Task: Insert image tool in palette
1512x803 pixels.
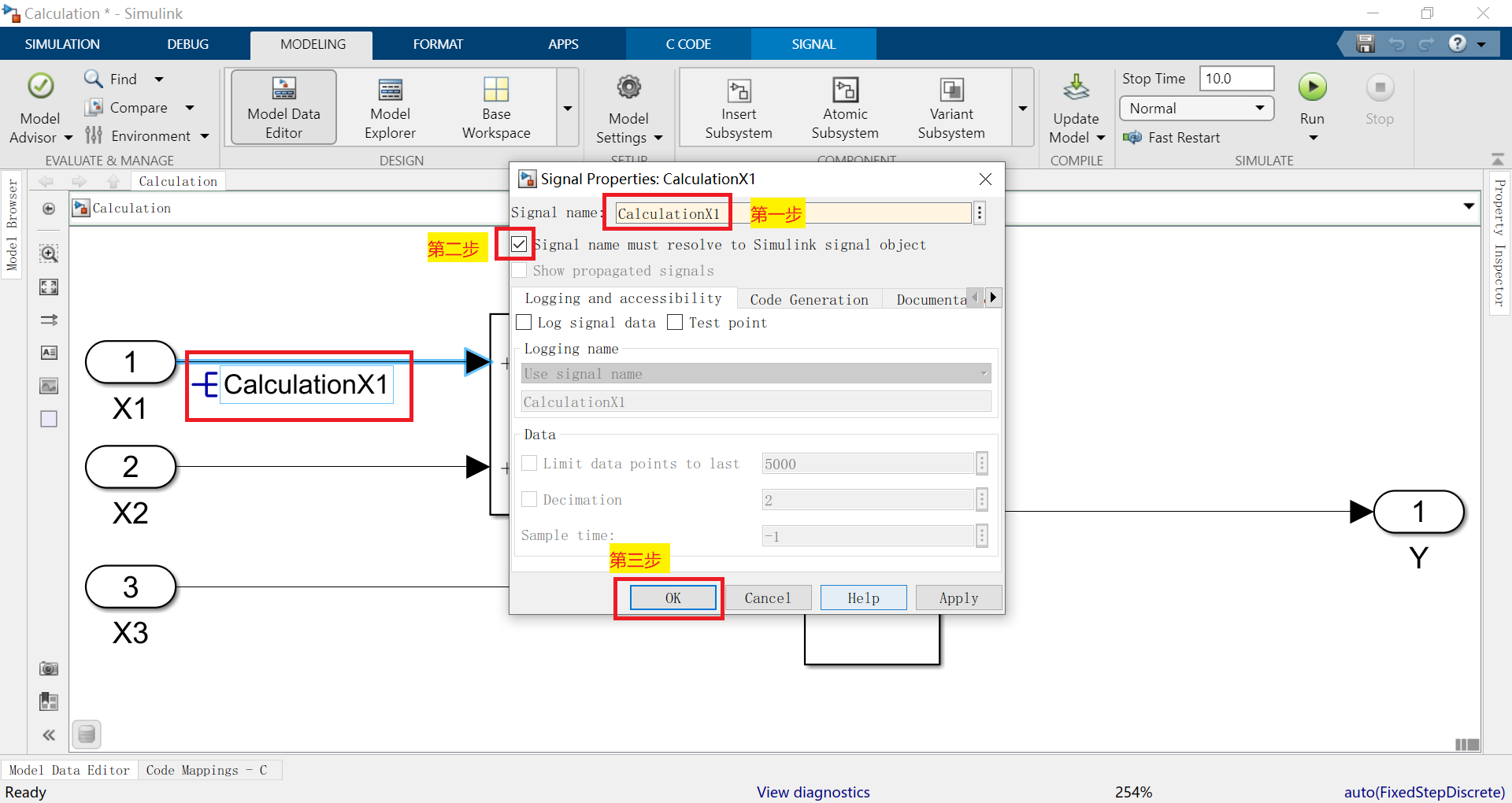Action: [49, 386]
